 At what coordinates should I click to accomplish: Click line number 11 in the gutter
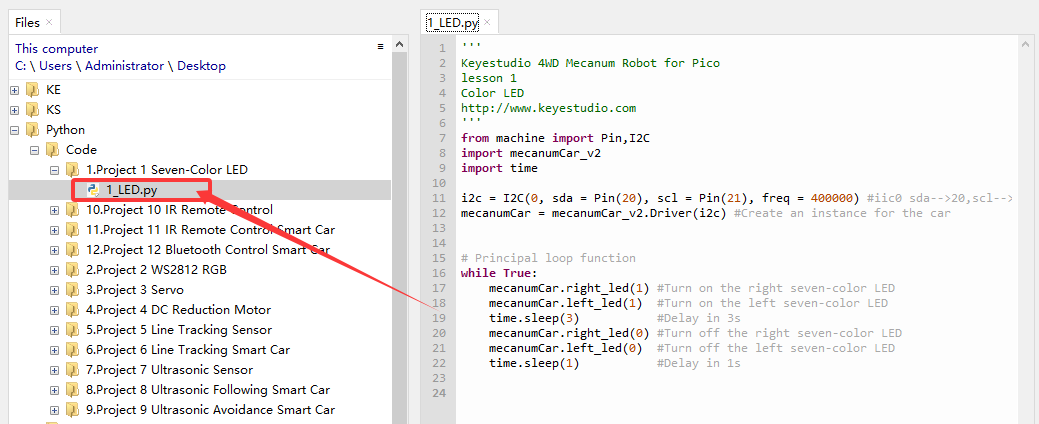pyautogui.click(x=439, y=198)
